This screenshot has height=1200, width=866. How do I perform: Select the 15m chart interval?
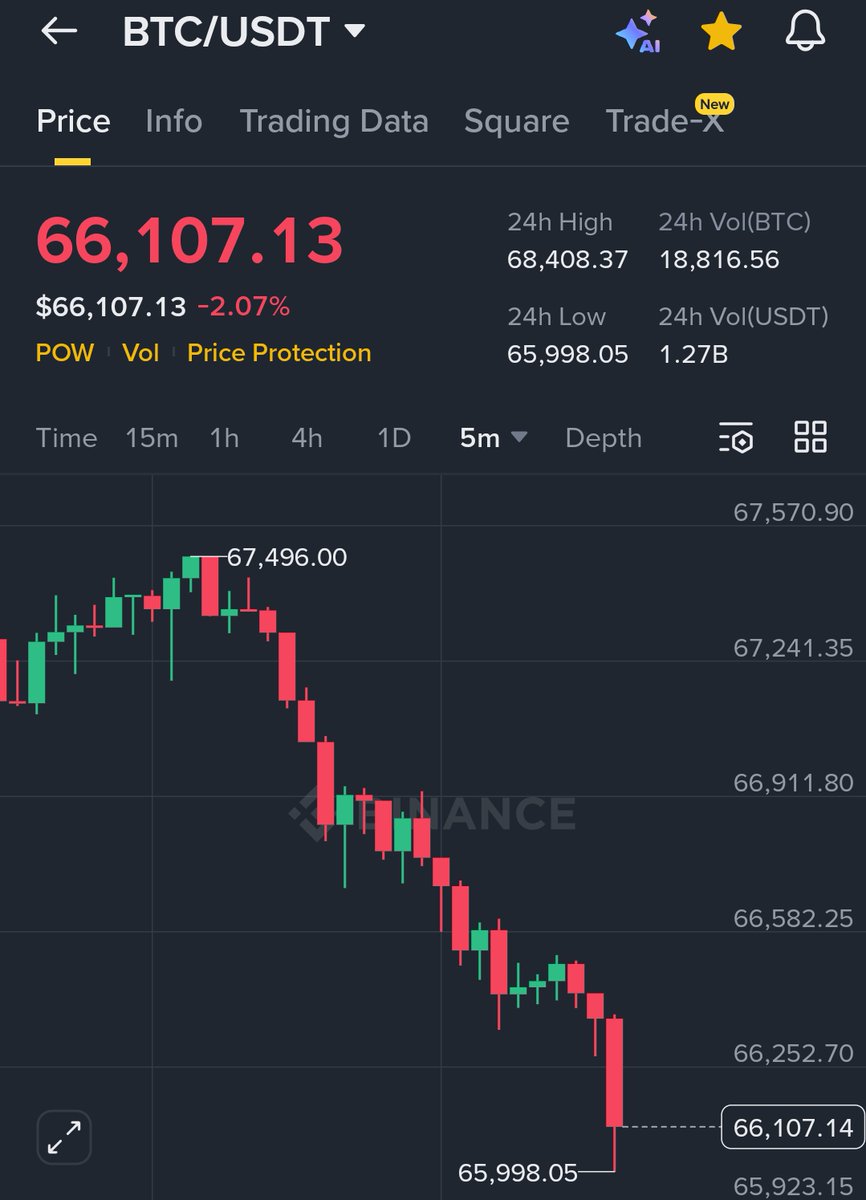pos(151,438)
